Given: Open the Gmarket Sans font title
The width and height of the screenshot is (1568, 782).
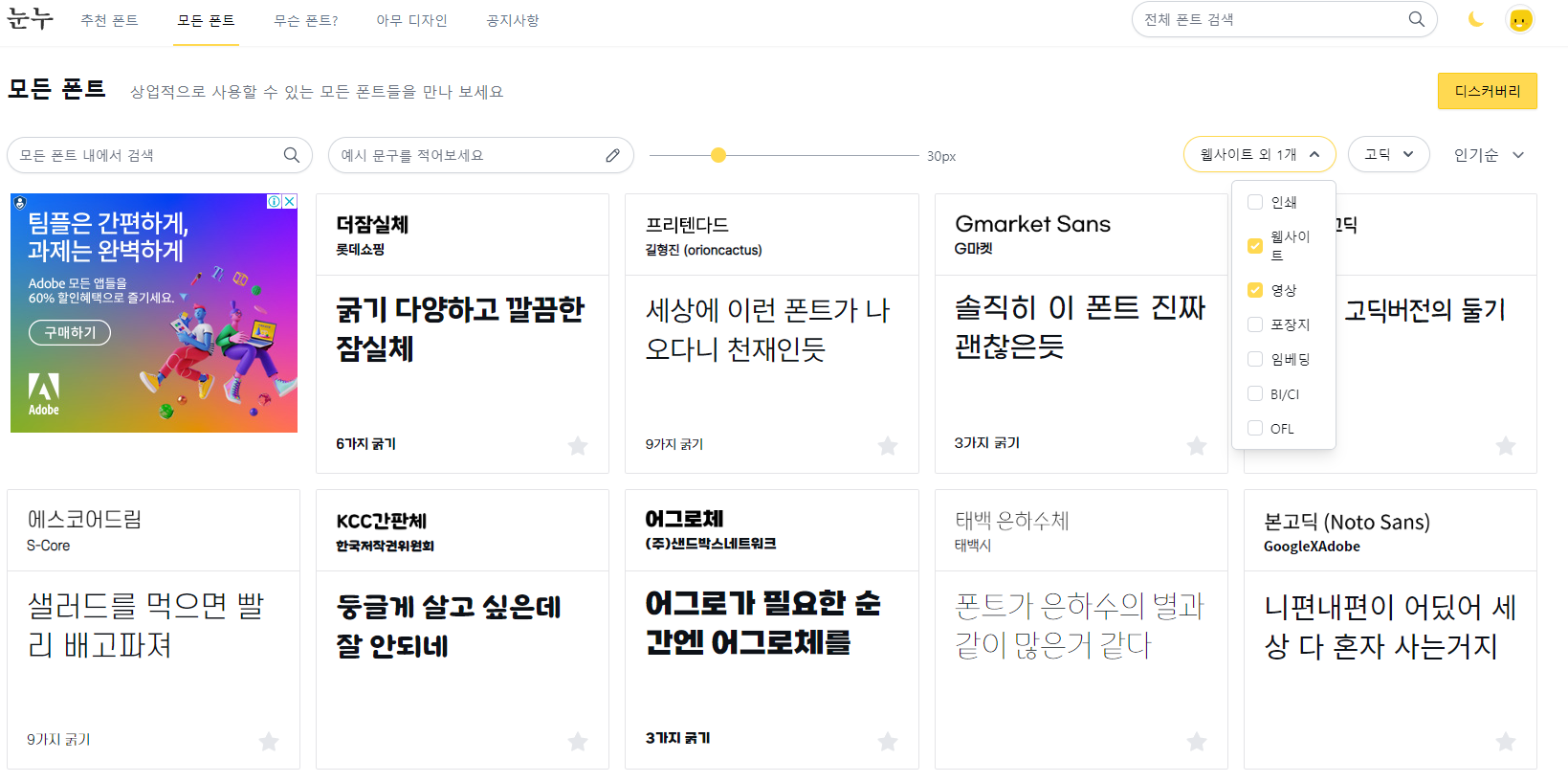Looking at the screenshot, I should (x=1032, y=224).
